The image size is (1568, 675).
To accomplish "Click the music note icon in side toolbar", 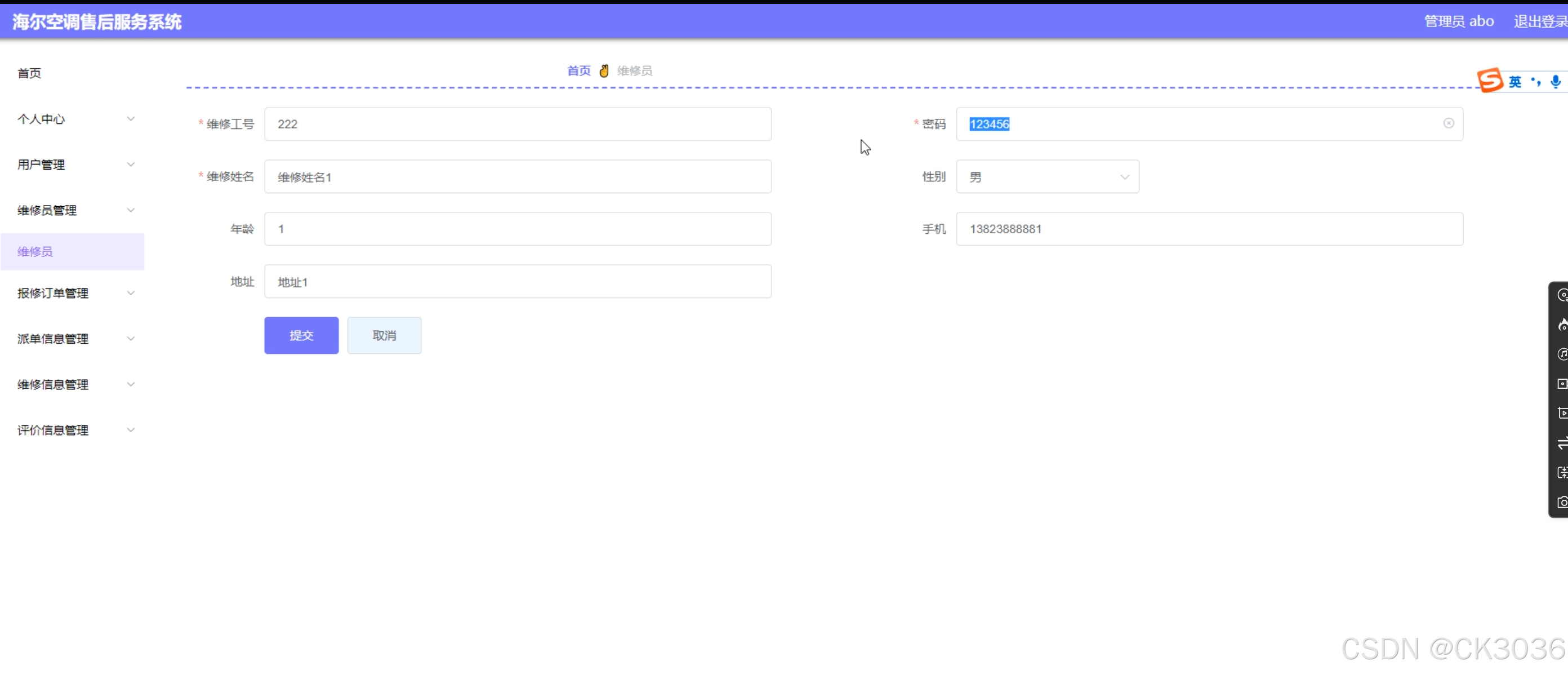I will tap(1562, 354).
